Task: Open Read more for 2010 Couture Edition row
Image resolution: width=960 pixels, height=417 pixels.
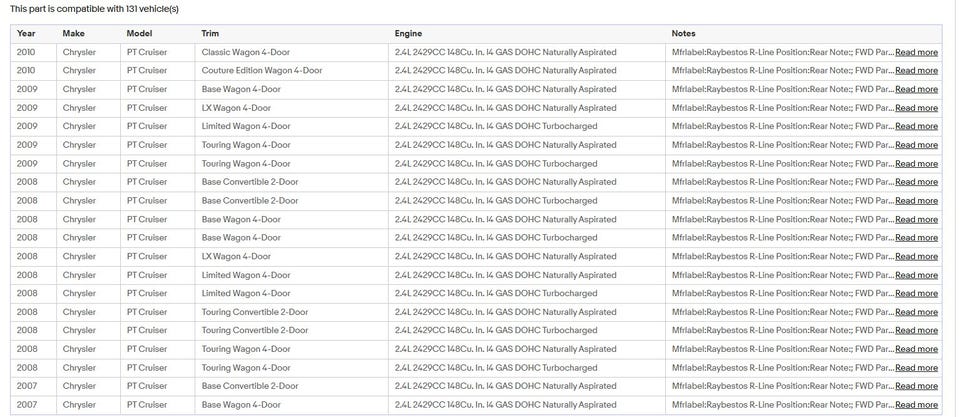Action: click(916, 71)
